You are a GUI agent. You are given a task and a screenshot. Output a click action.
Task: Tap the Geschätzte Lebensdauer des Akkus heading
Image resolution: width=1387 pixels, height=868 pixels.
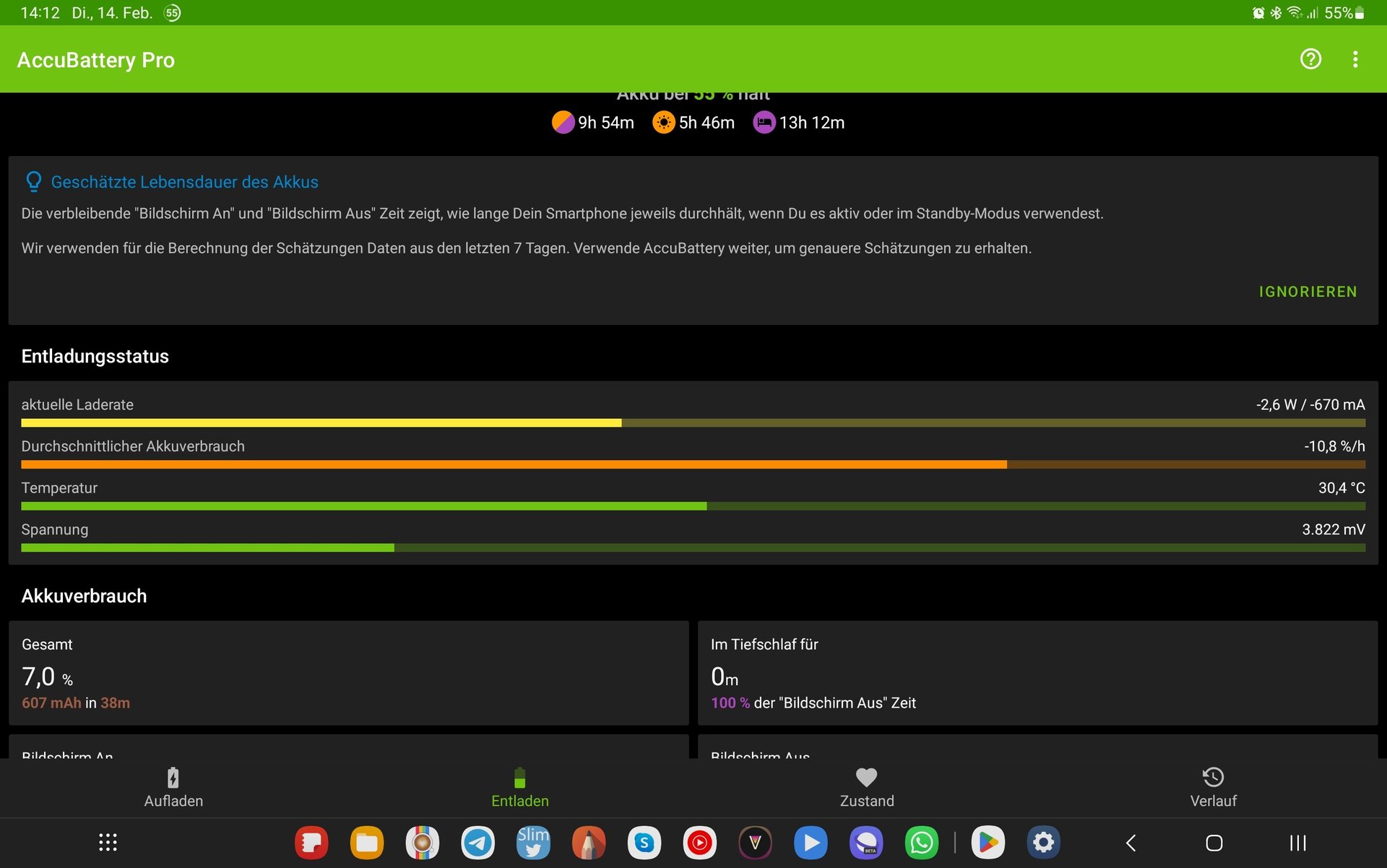[x=184, y=182]
